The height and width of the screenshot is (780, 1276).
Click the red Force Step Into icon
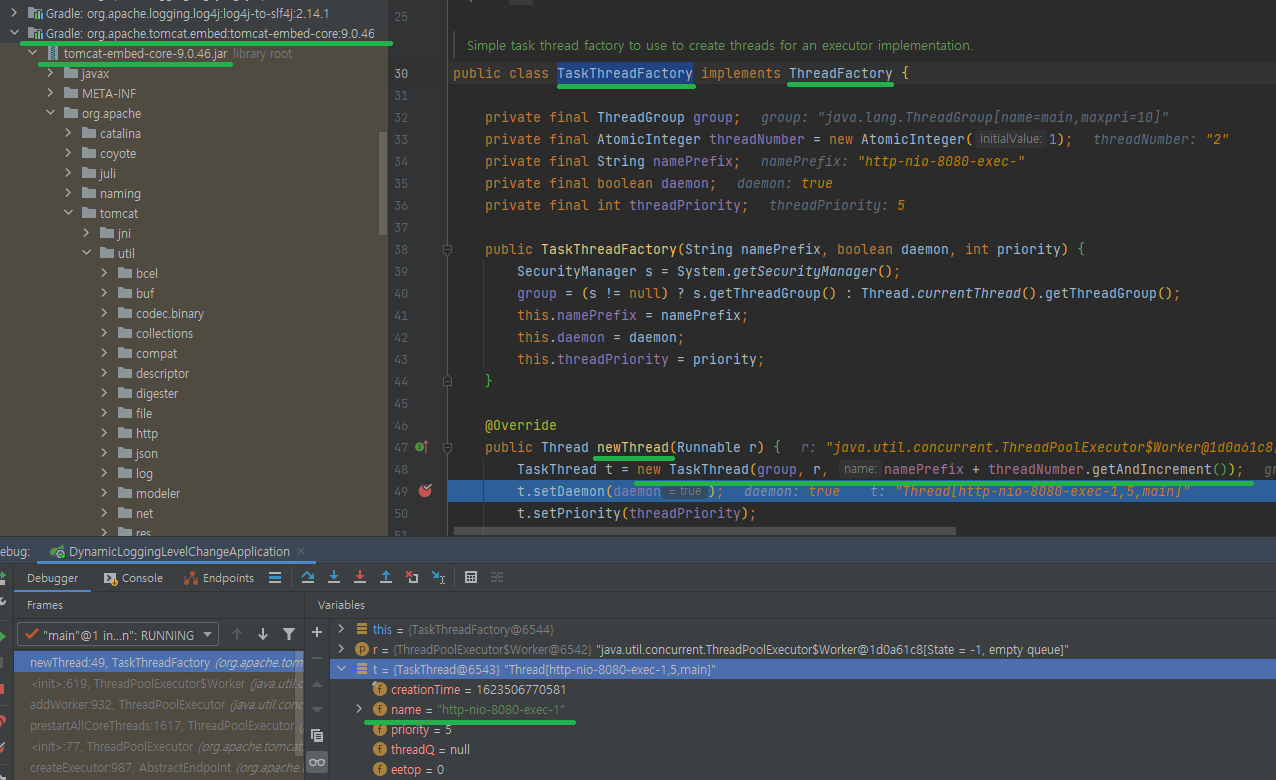click(360, 578)
